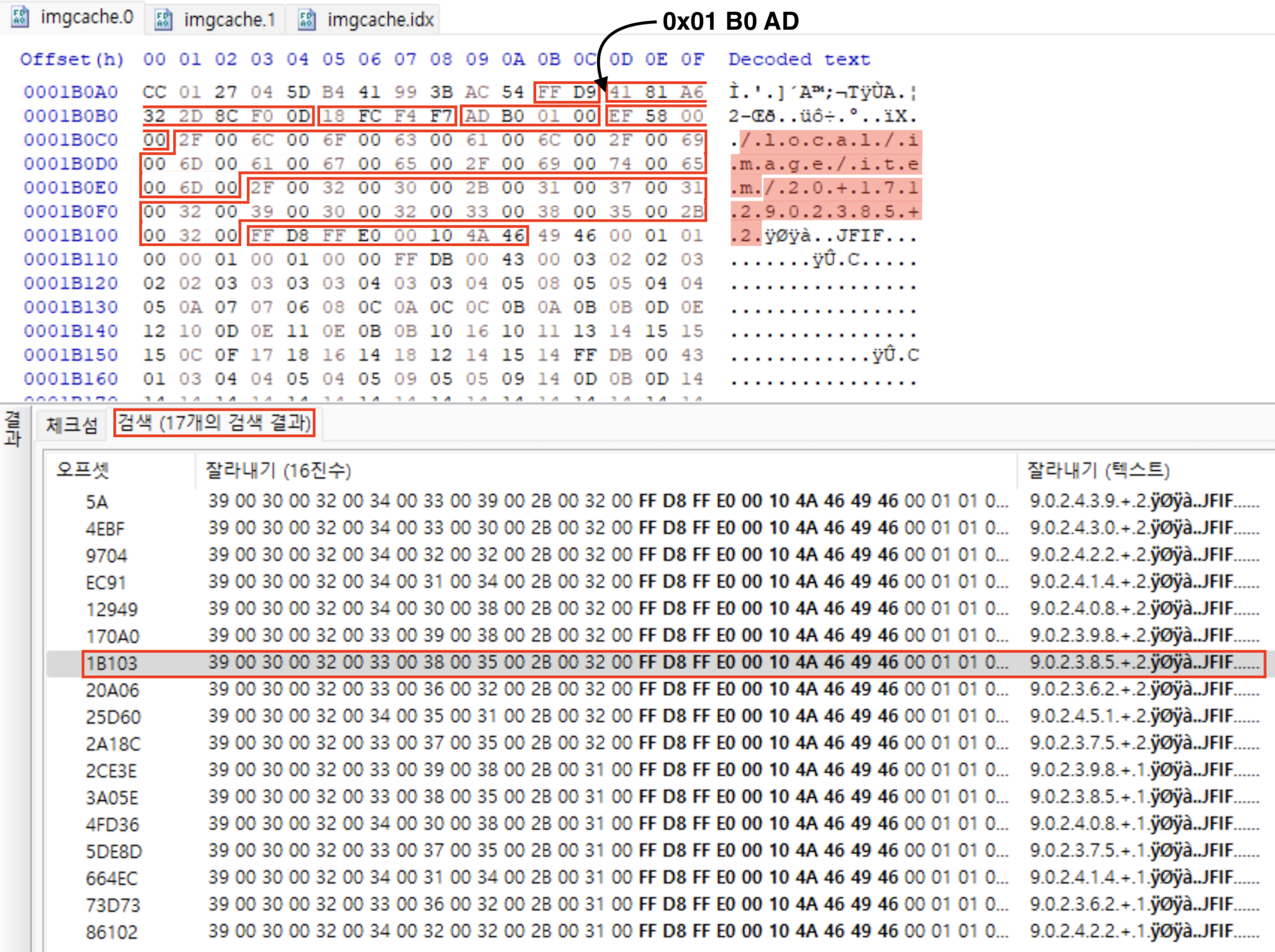Select search result at offset 170A0
This screenshot has height=952, width=1275.
click(x=112, y=636)
